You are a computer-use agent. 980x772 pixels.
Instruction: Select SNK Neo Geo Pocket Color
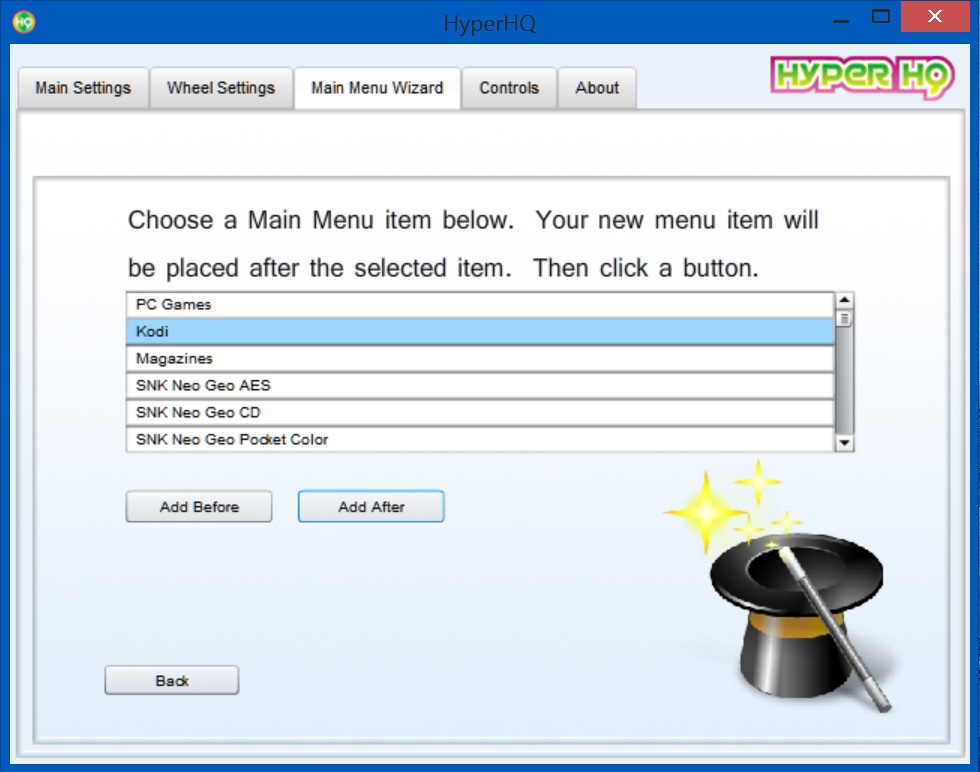pyautogui.click(x=480, y=439)
